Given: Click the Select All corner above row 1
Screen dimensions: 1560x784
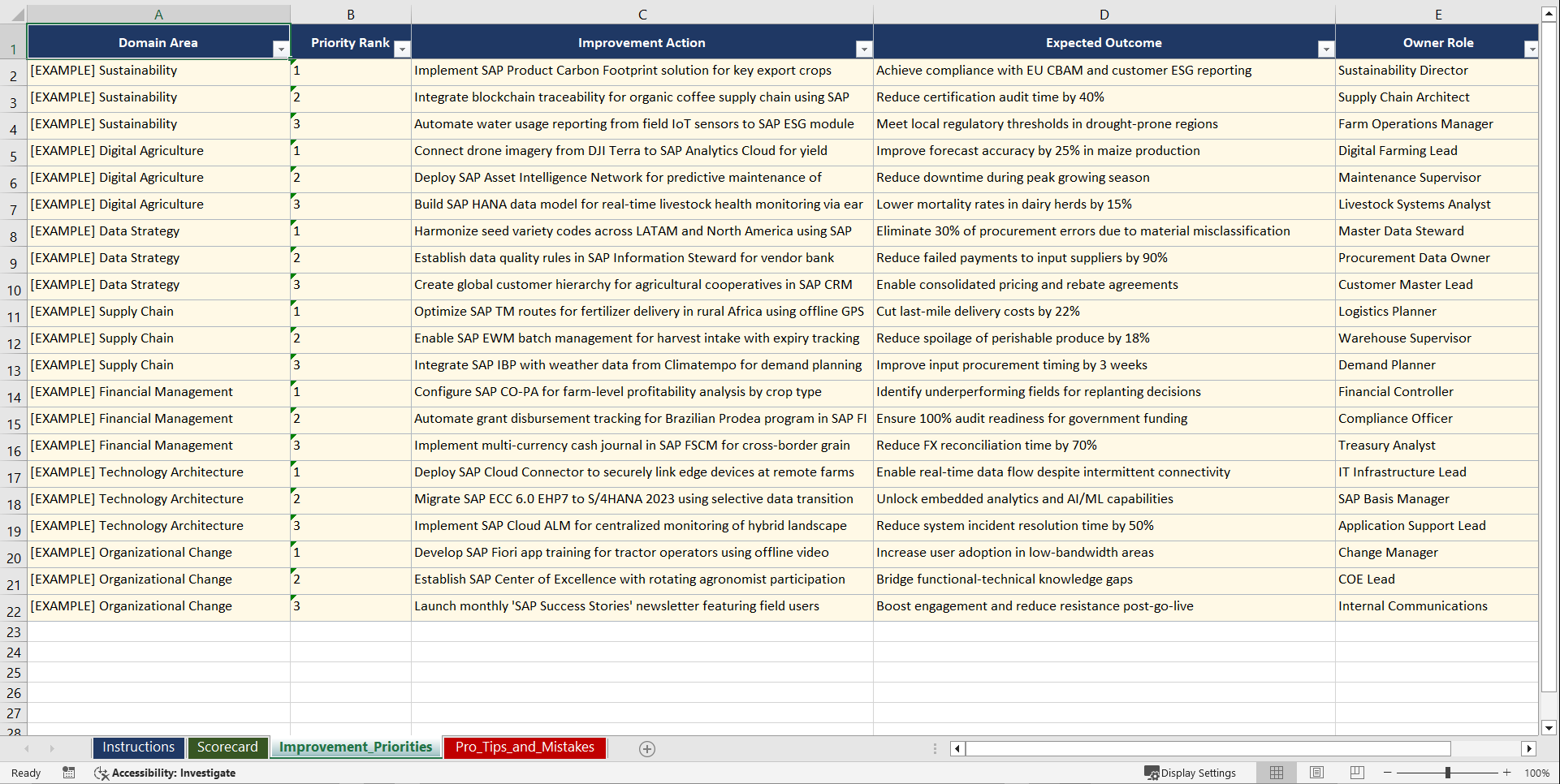Looking at the screenshot, I should coord(16,14).
